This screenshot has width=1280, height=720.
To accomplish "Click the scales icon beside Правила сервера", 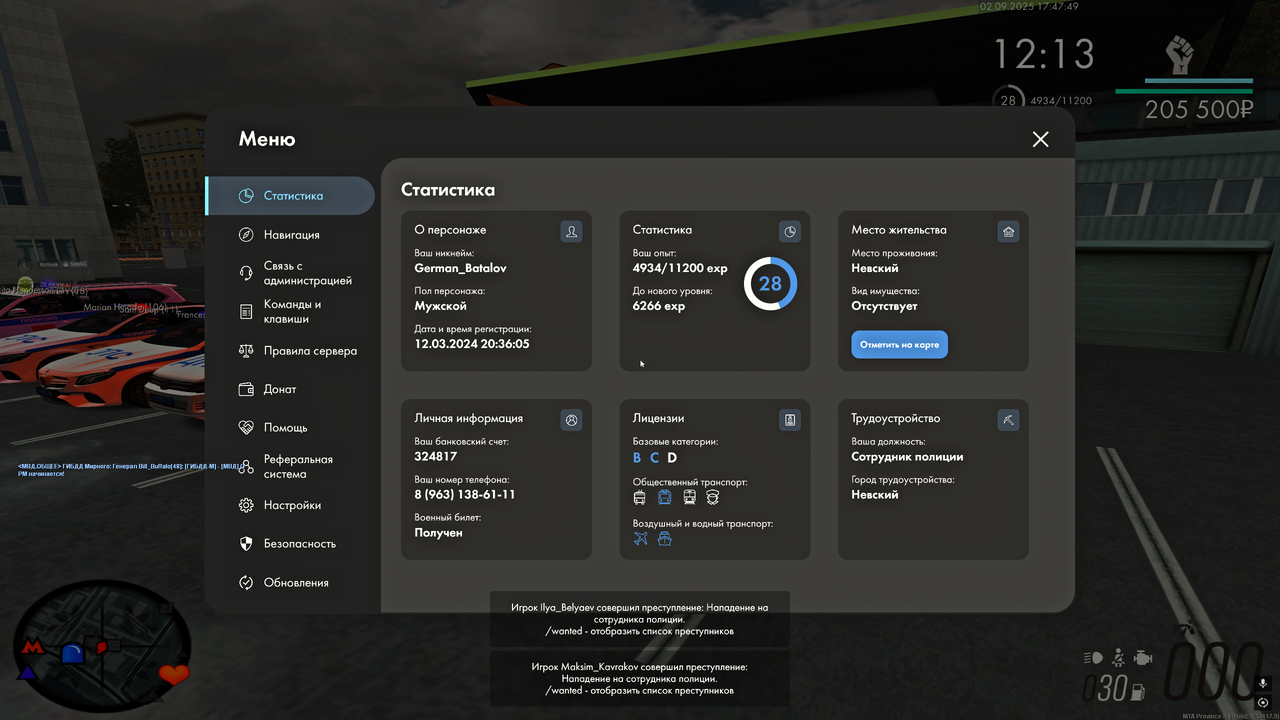I will point(246,351).
